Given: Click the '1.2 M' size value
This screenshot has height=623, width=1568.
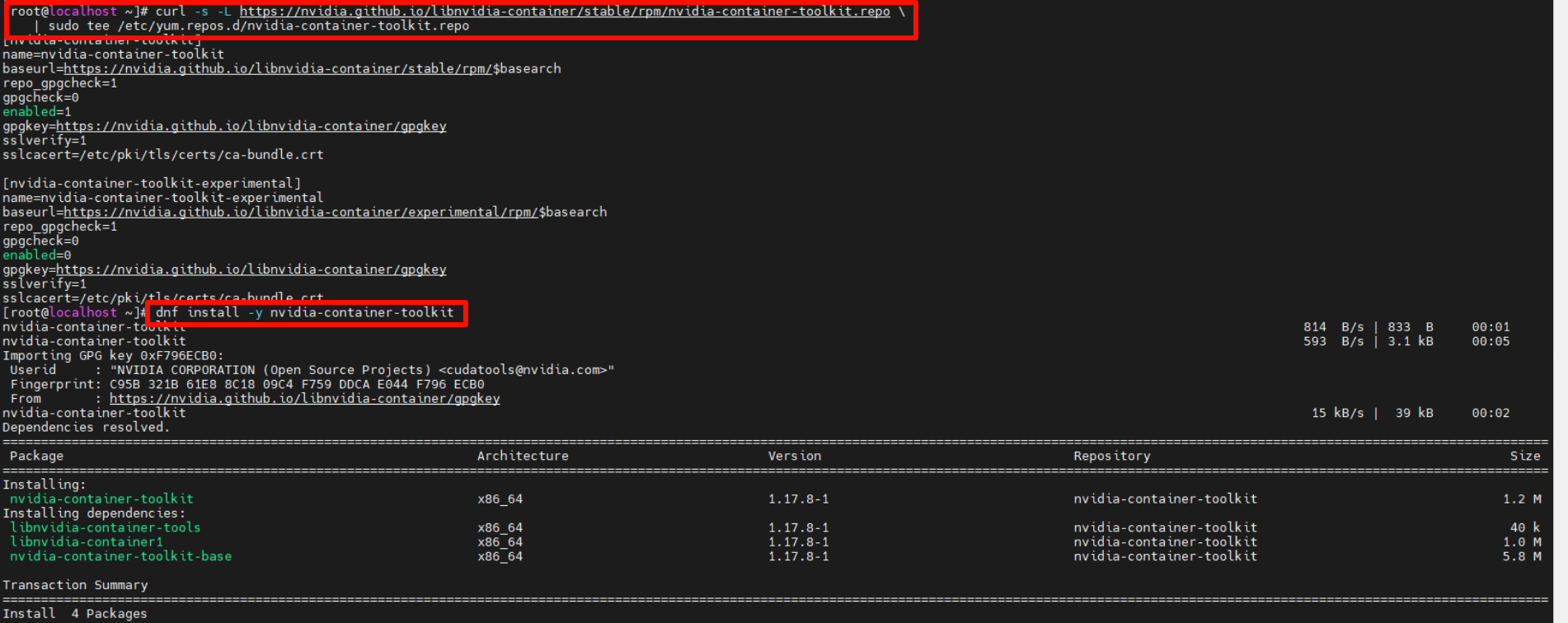Looking at the screenshot, I should pos(1522,499).
